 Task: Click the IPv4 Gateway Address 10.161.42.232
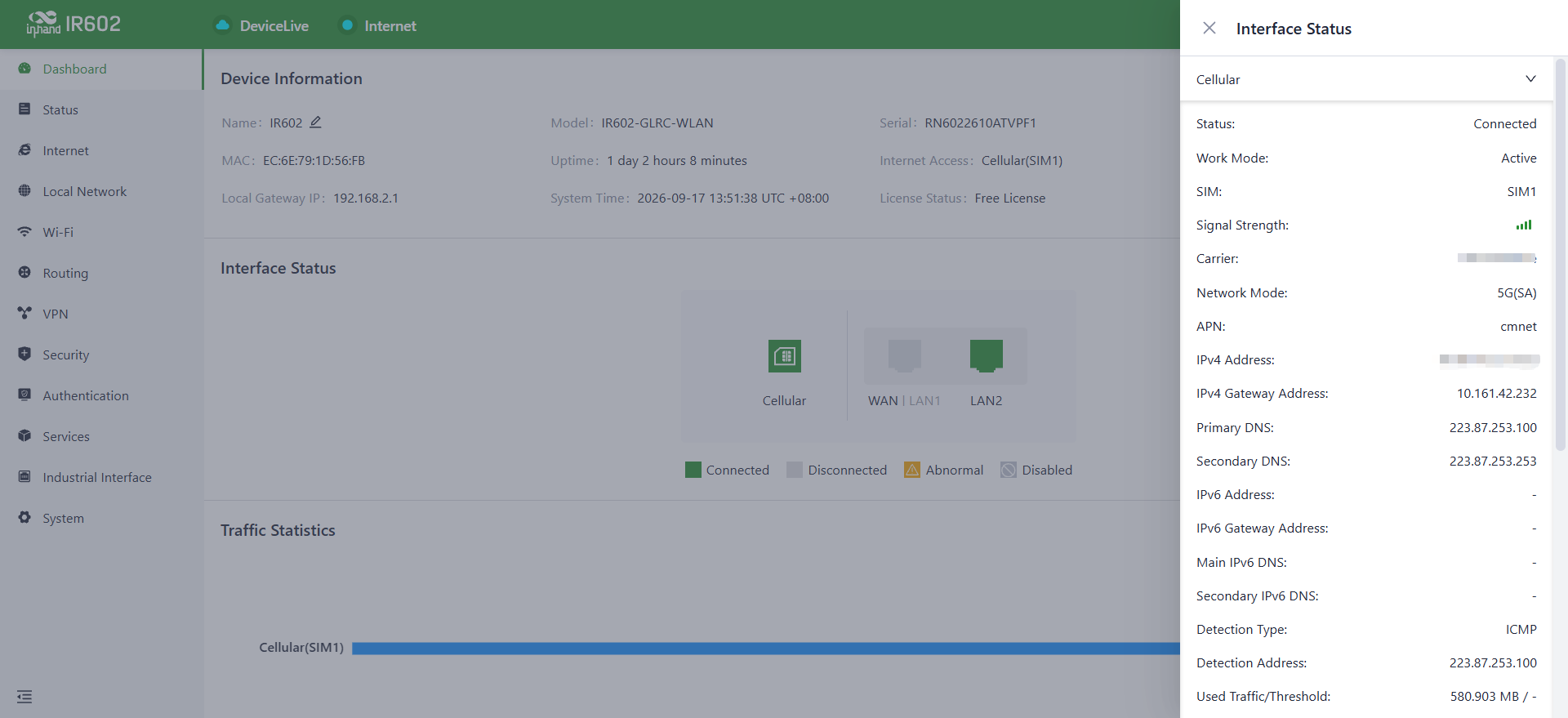1497,394
